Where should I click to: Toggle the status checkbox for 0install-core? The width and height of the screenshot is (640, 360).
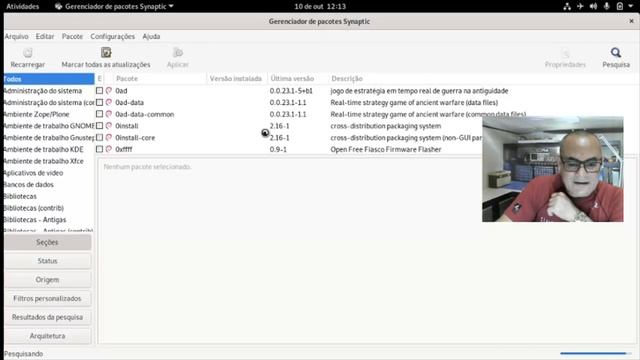[99, 138]
